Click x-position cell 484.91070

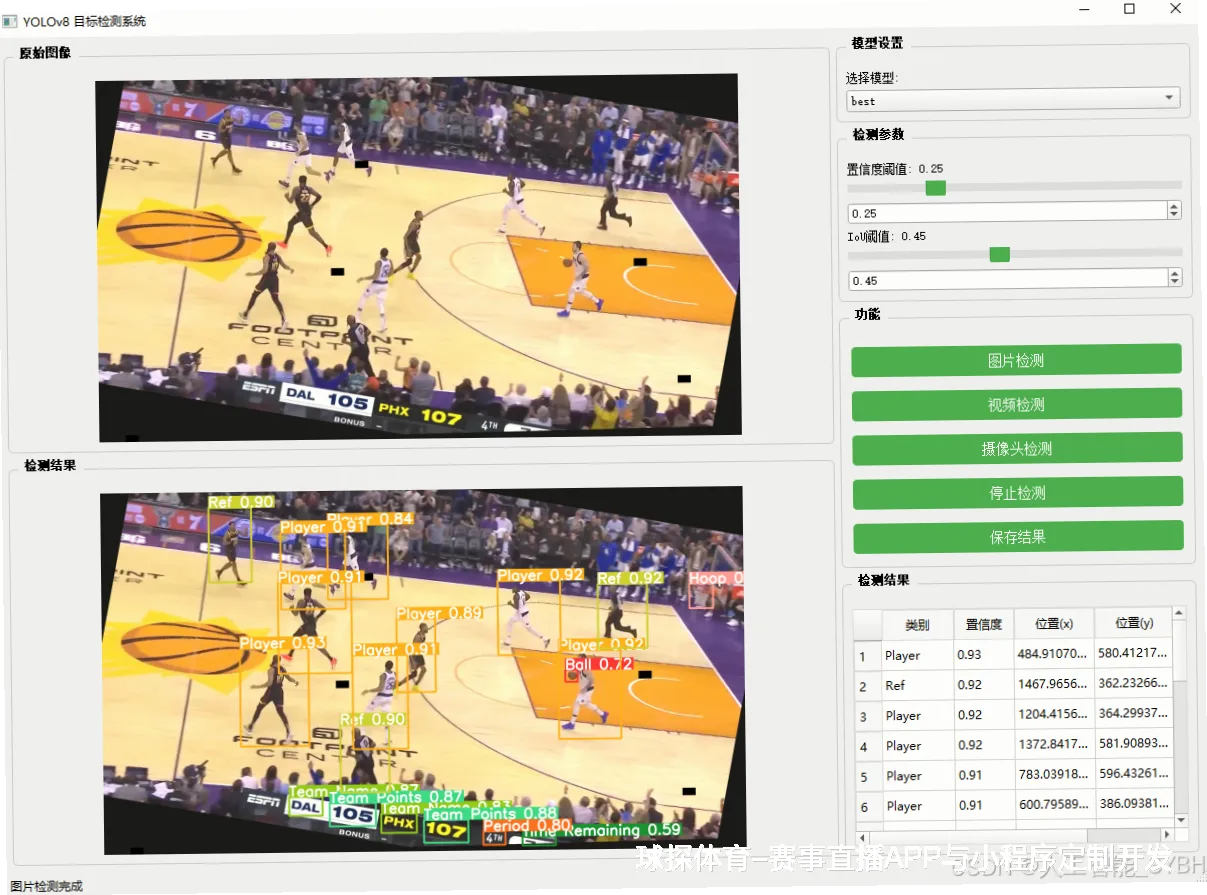(1054, 656)
